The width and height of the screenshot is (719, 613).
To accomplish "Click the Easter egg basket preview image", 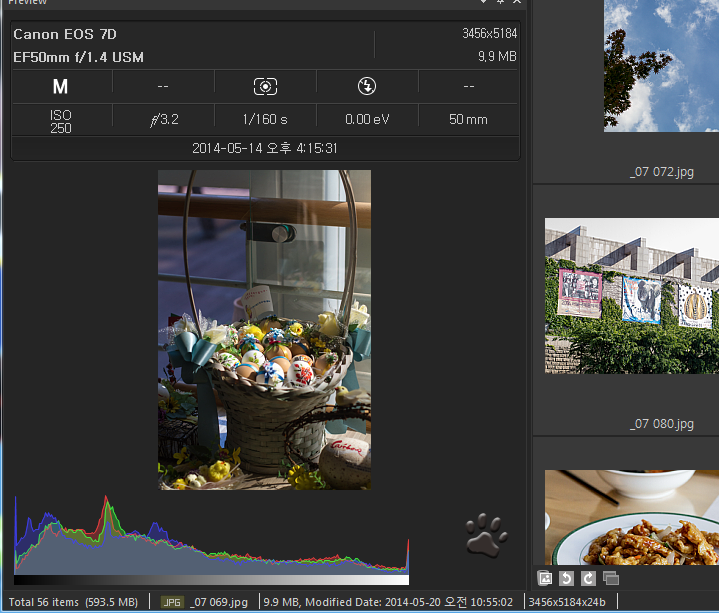I will [265, 330].
